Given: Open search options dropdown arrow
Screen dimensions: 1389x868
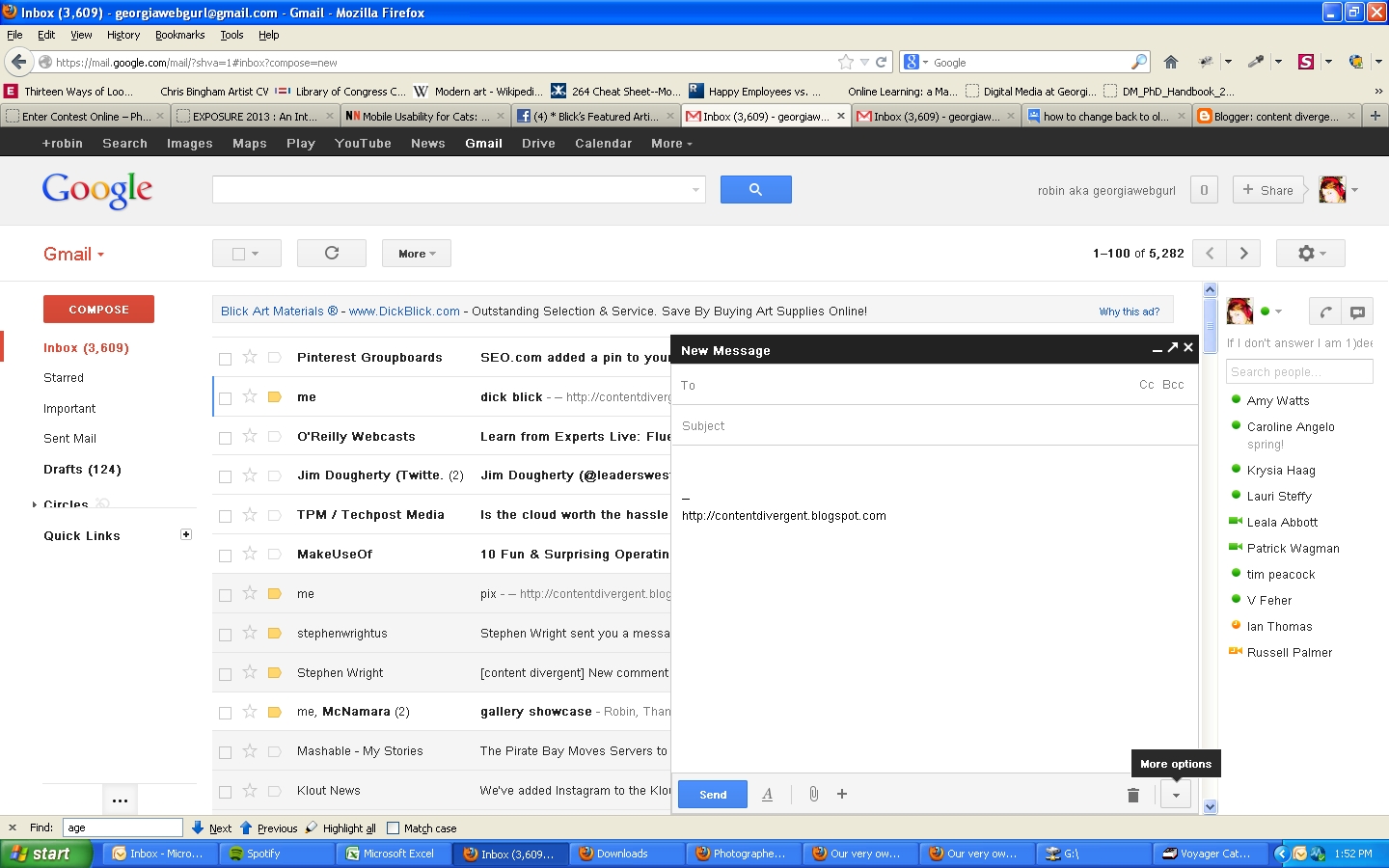Looking at the screenshot, I should [x=695, y=190].
